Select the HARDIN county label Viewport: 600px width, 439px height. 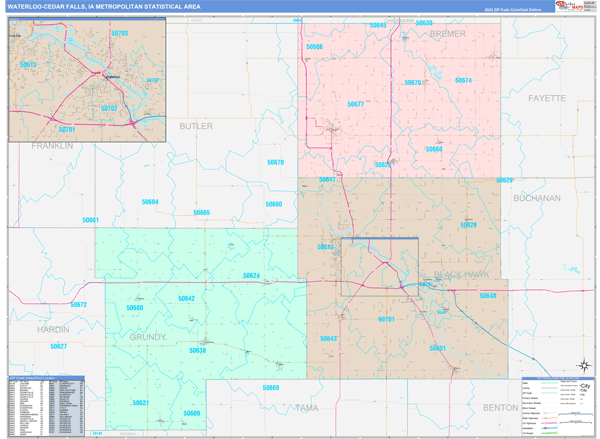pyautogui.click(x=53, y=330)
